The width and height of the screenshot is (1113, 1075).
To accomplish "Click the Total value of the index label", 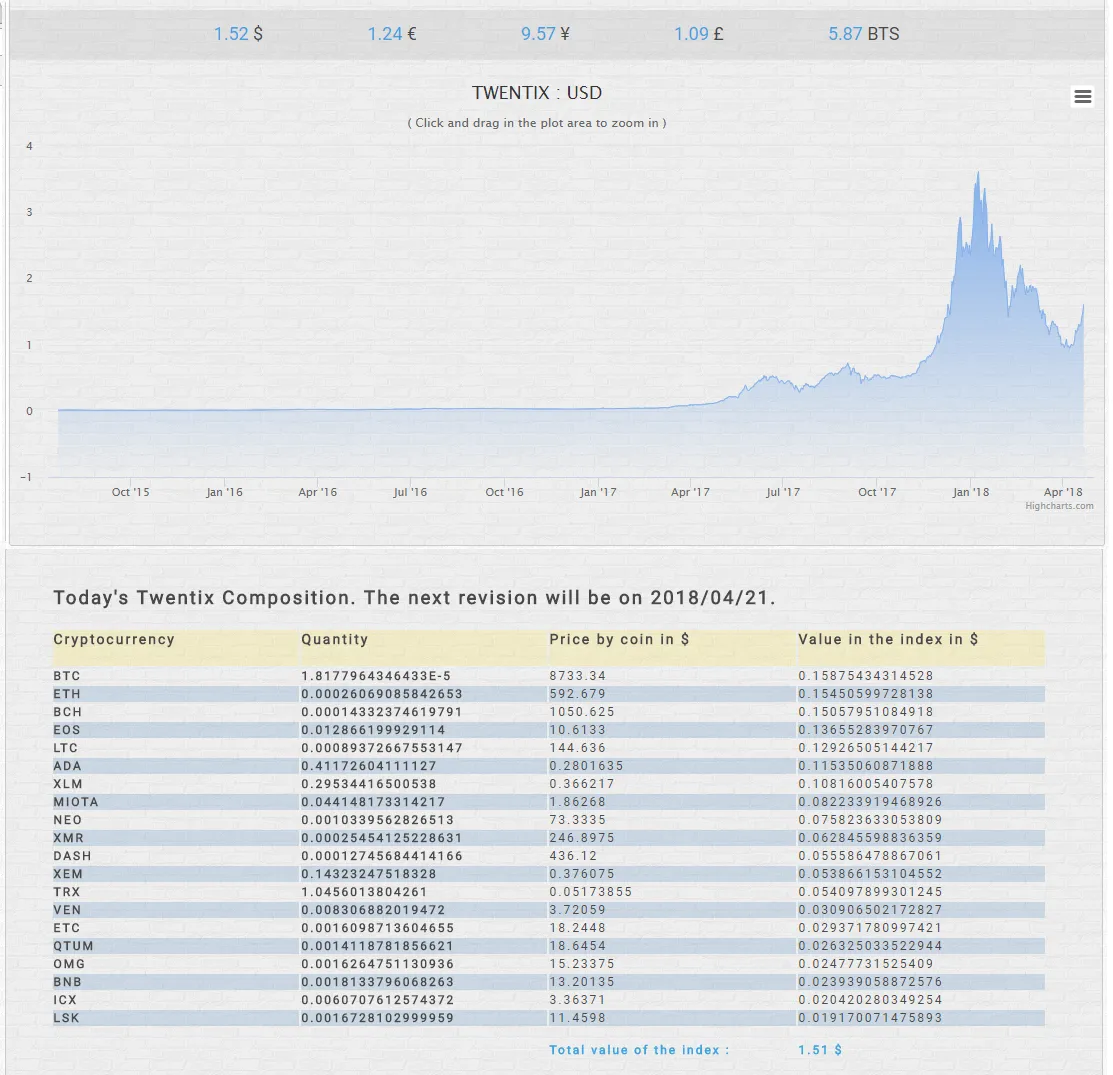I will coord(639,1049).
